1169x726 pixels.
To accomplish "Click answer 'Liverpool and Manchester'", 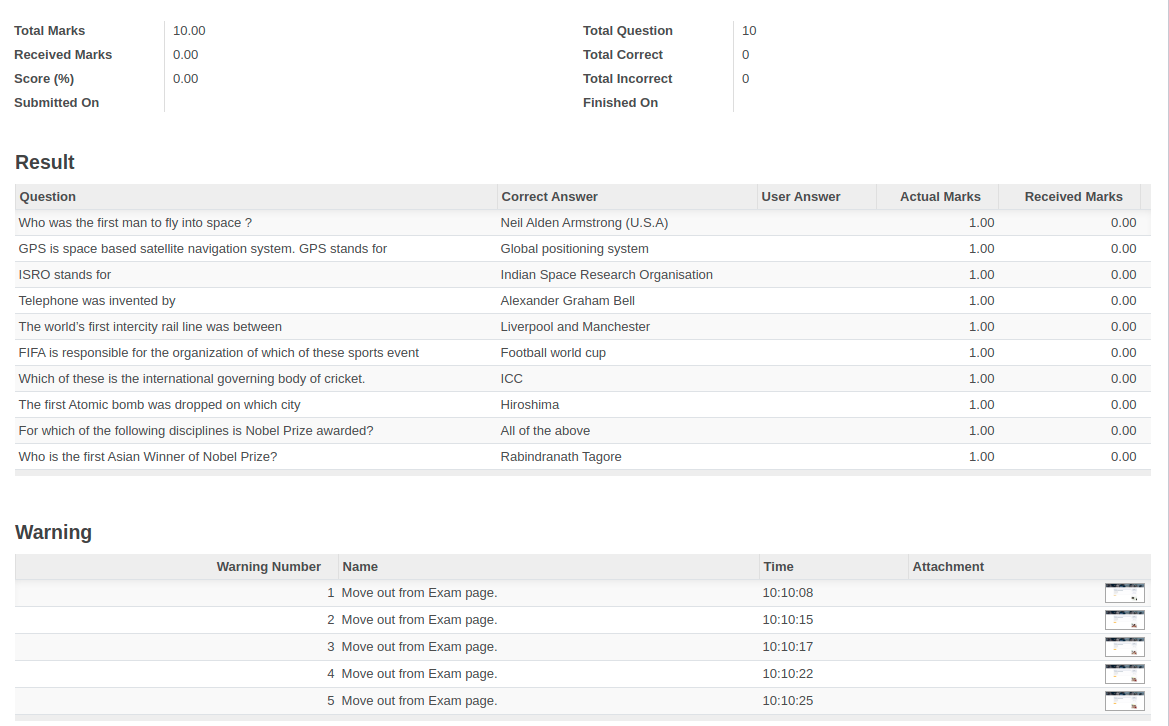I will 576,327.
